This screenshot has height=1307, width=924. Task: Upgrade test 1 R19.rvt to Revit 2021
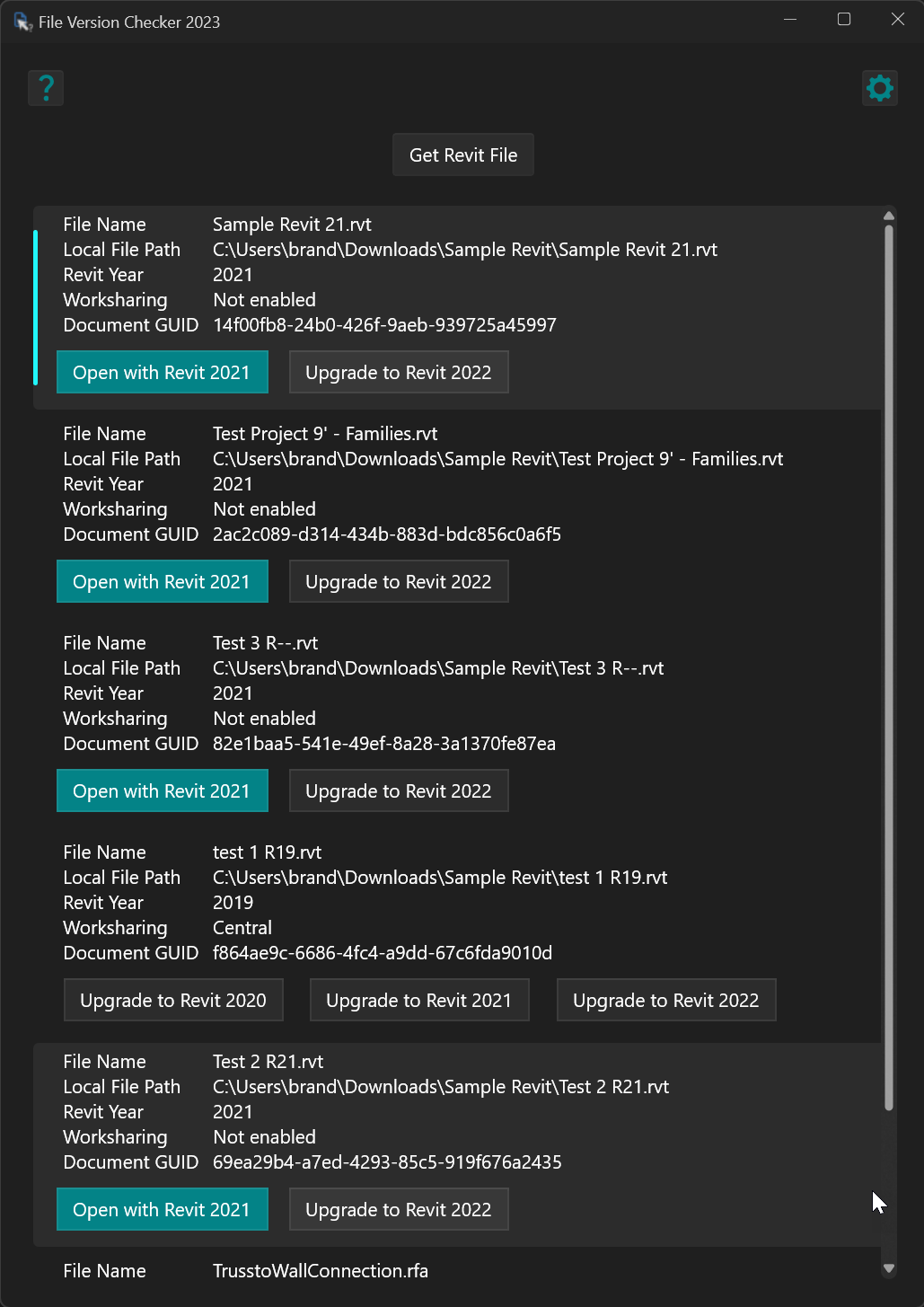(418, 1001)
